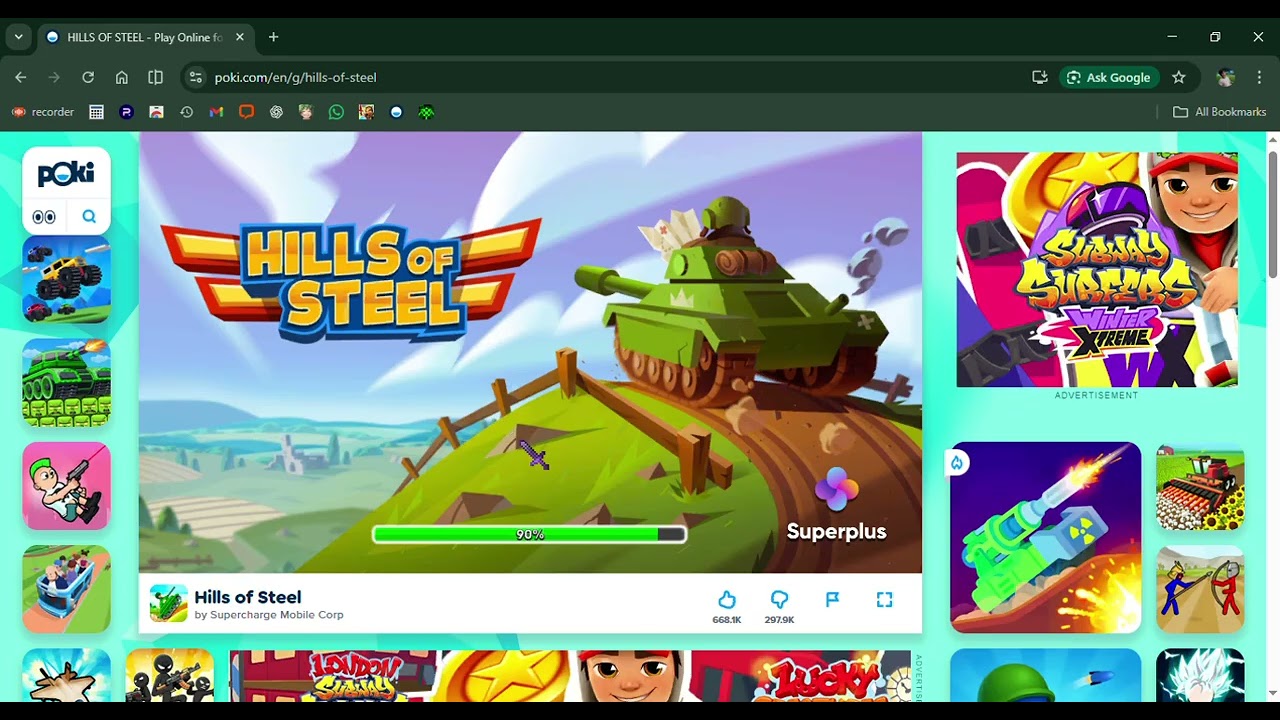Bookmark this page with the star
Viewport: 1280px width, 720px height.
[x=1179, y=77]
